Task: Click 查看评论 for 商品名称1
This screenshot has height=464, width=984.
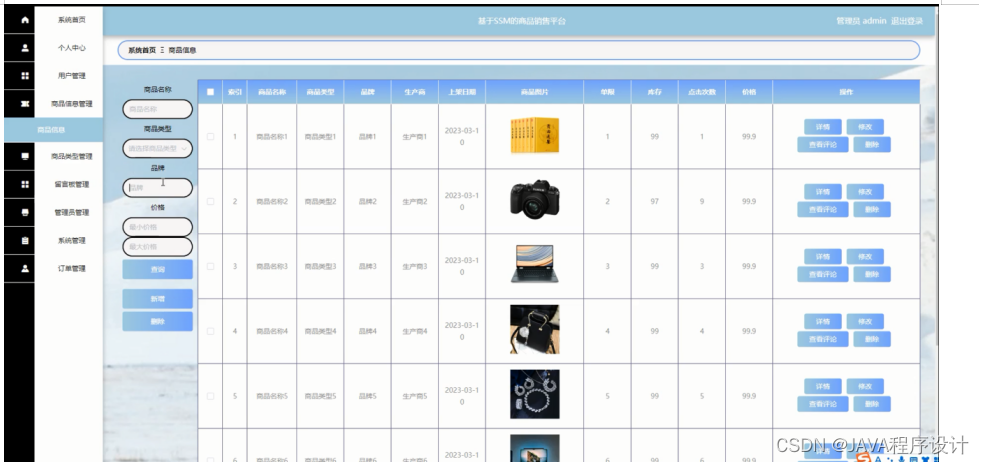Action: point(823,144)
